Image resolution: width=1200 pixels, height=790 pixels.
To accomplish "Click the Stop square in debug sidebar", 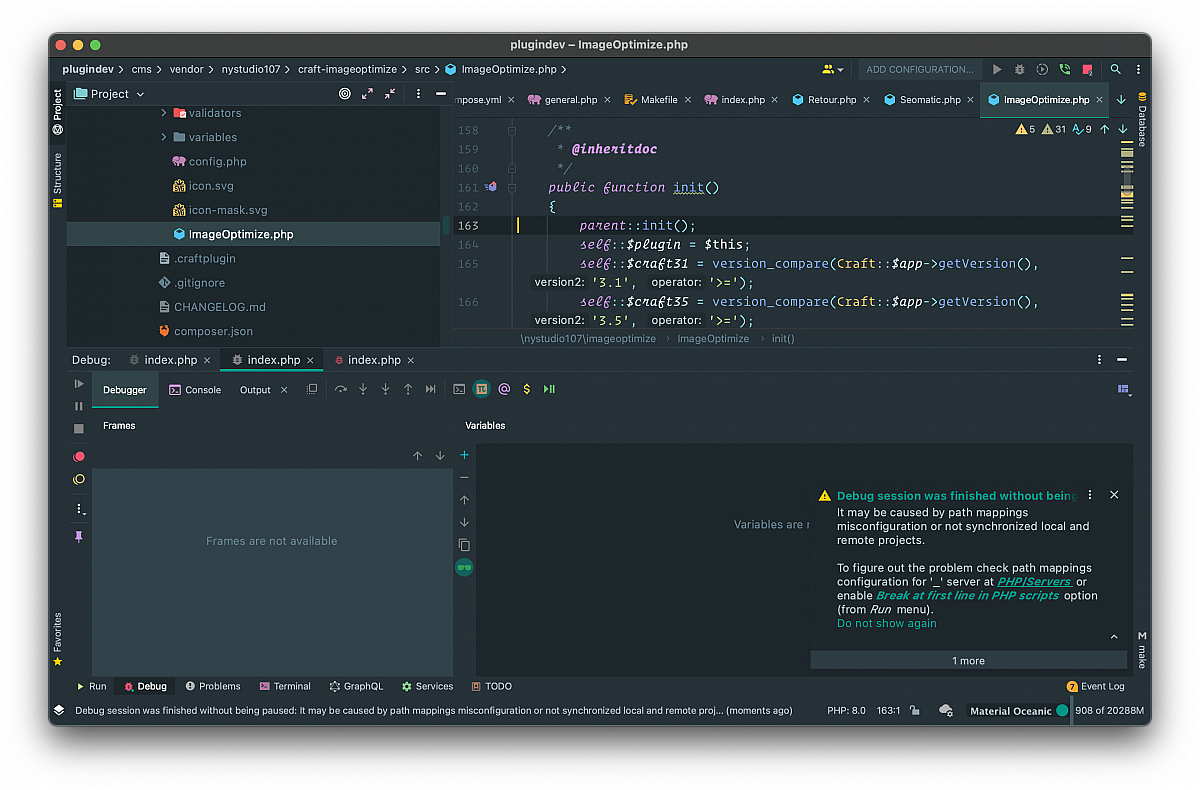I will point(79,429).
